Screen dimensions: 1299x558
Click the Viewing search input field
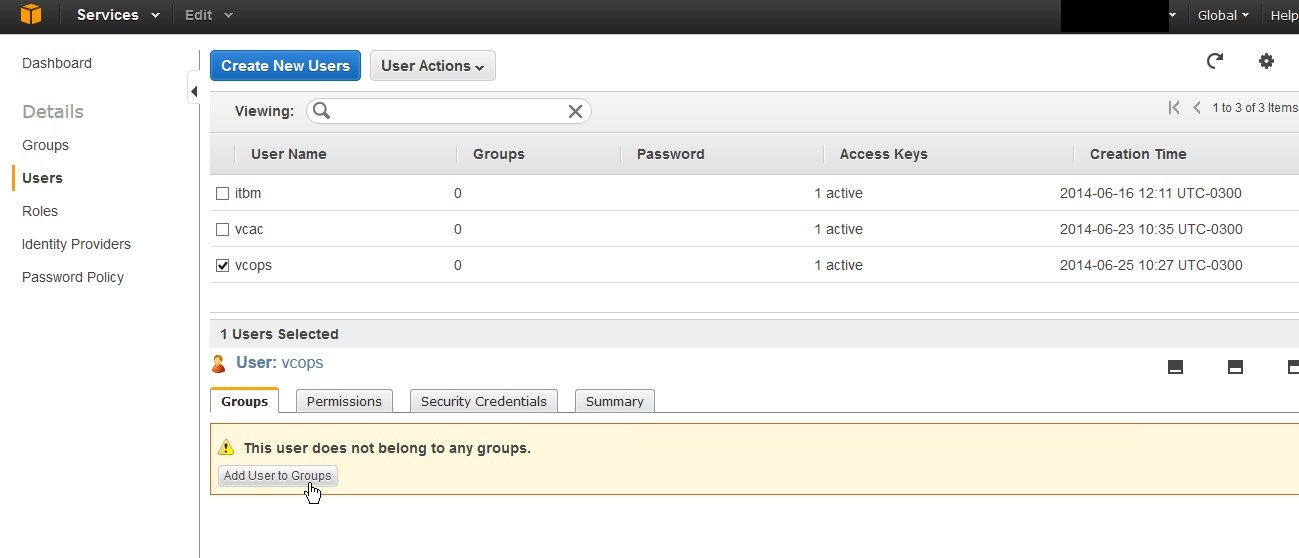[448, 111]
